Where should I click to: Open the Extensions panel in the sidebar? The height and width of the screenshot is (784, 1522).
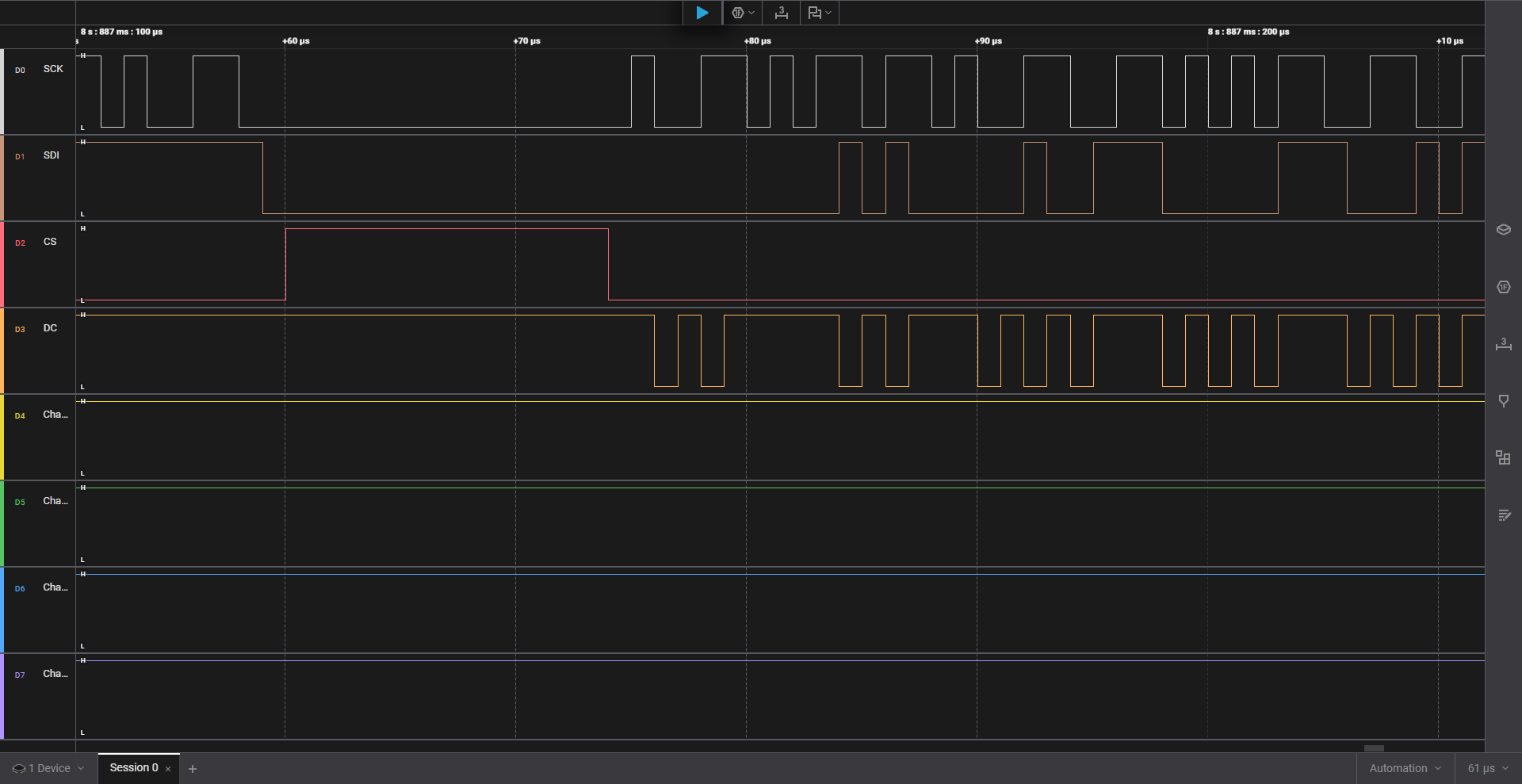point(1504,457)
